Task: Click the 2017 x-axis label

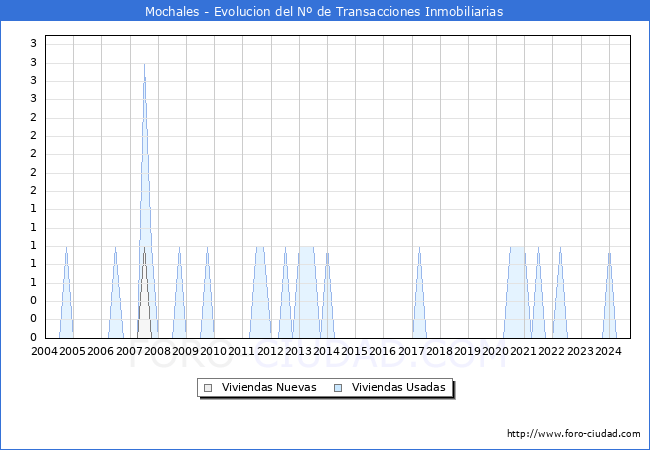Action: tap(411, 351)
